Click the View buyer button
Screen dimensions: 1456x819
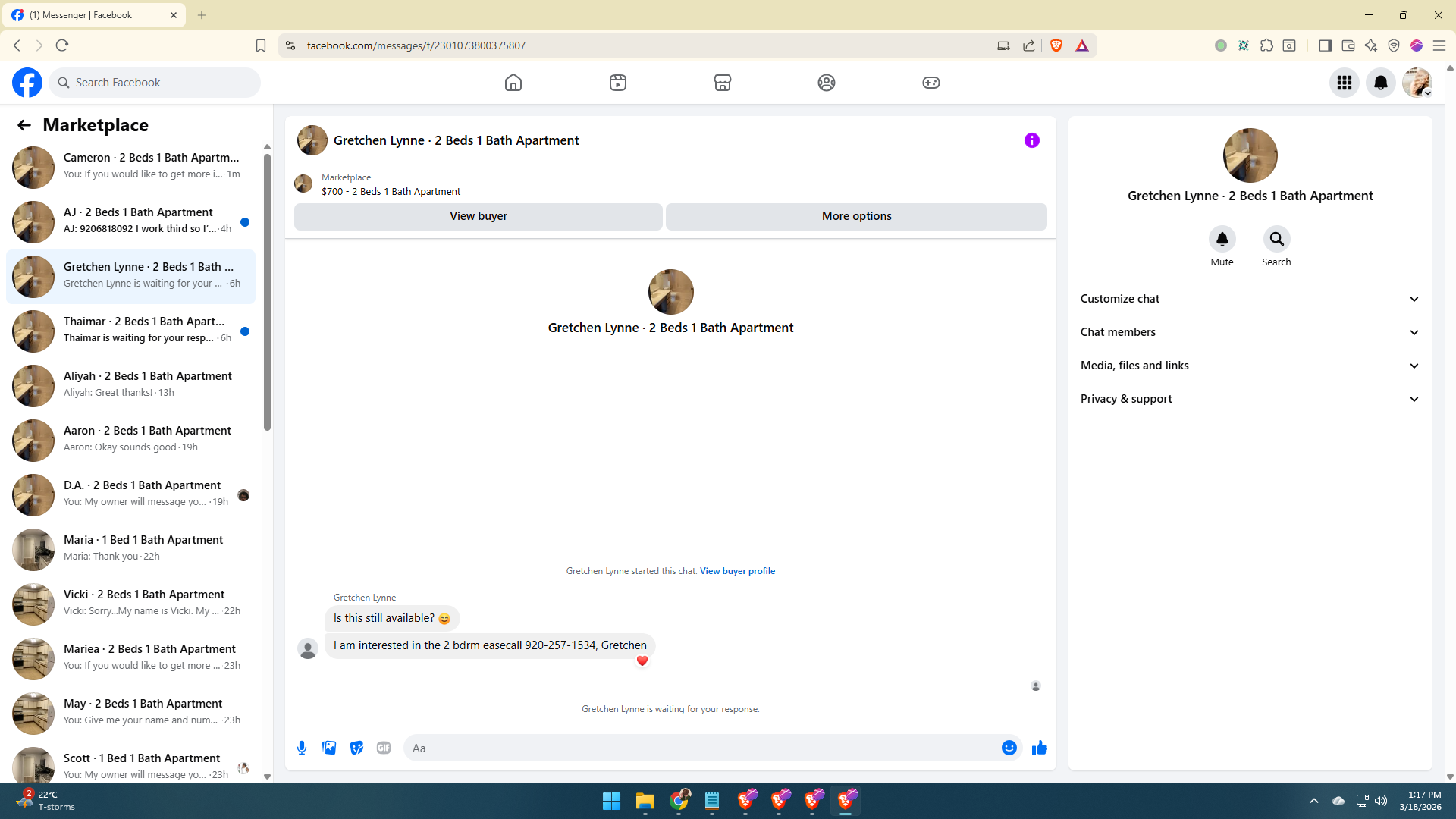pos(478,216)
